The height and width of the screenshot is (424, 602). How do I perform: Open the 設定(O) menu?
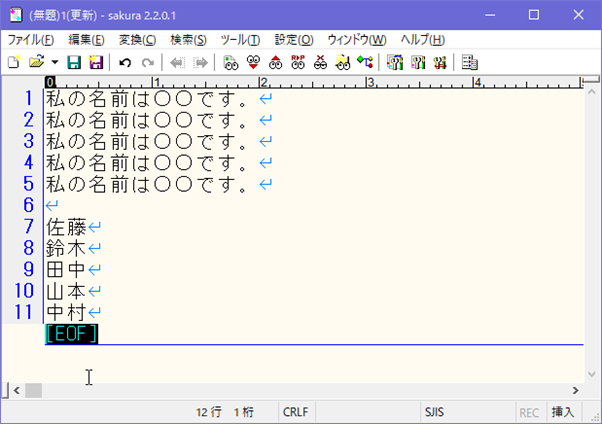[x=294, y=40]
